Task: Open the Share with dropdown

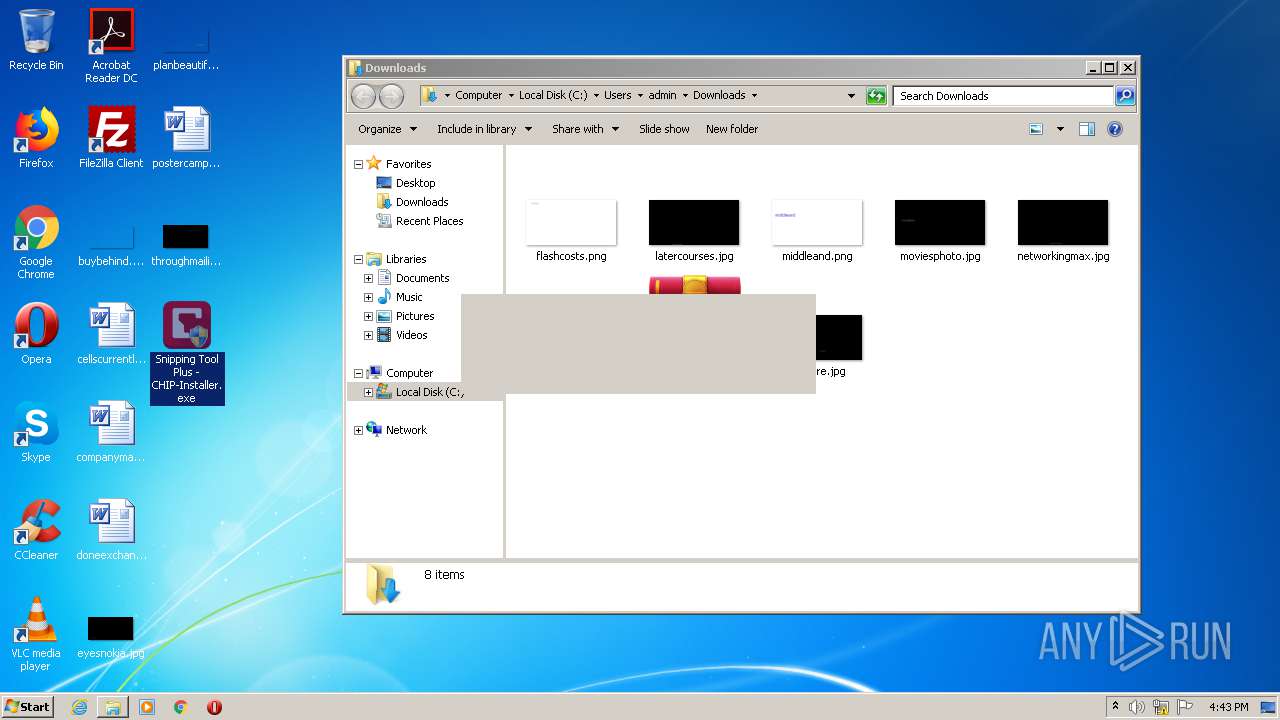Action: point(586,129)
